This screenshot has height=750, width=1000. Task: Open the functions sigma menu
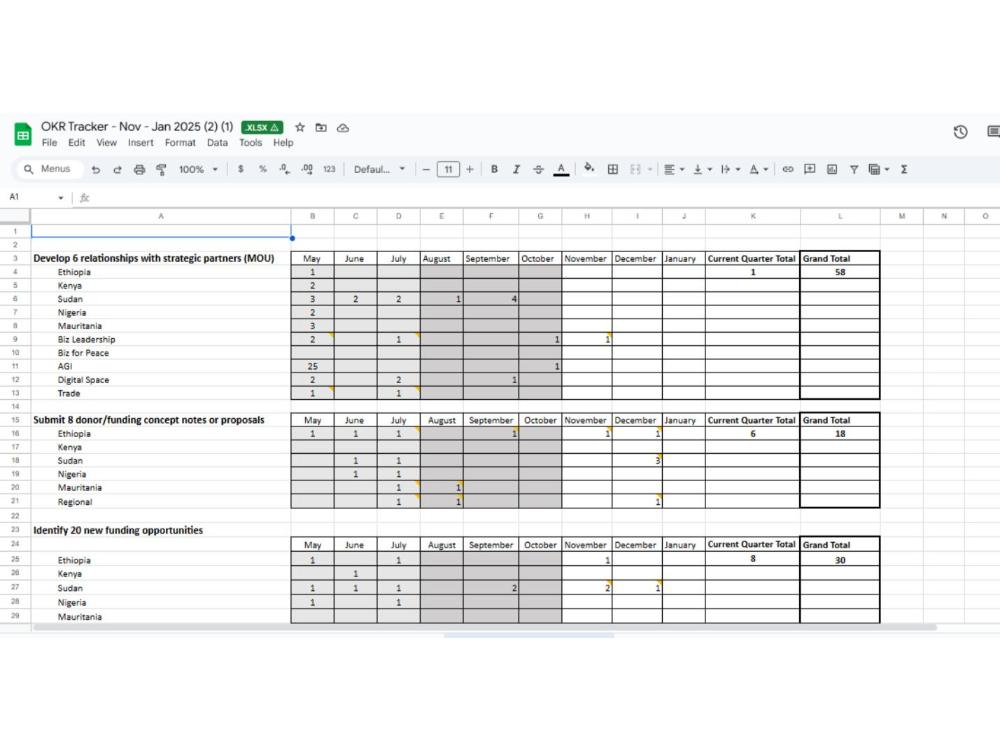(x=904, y=169)
